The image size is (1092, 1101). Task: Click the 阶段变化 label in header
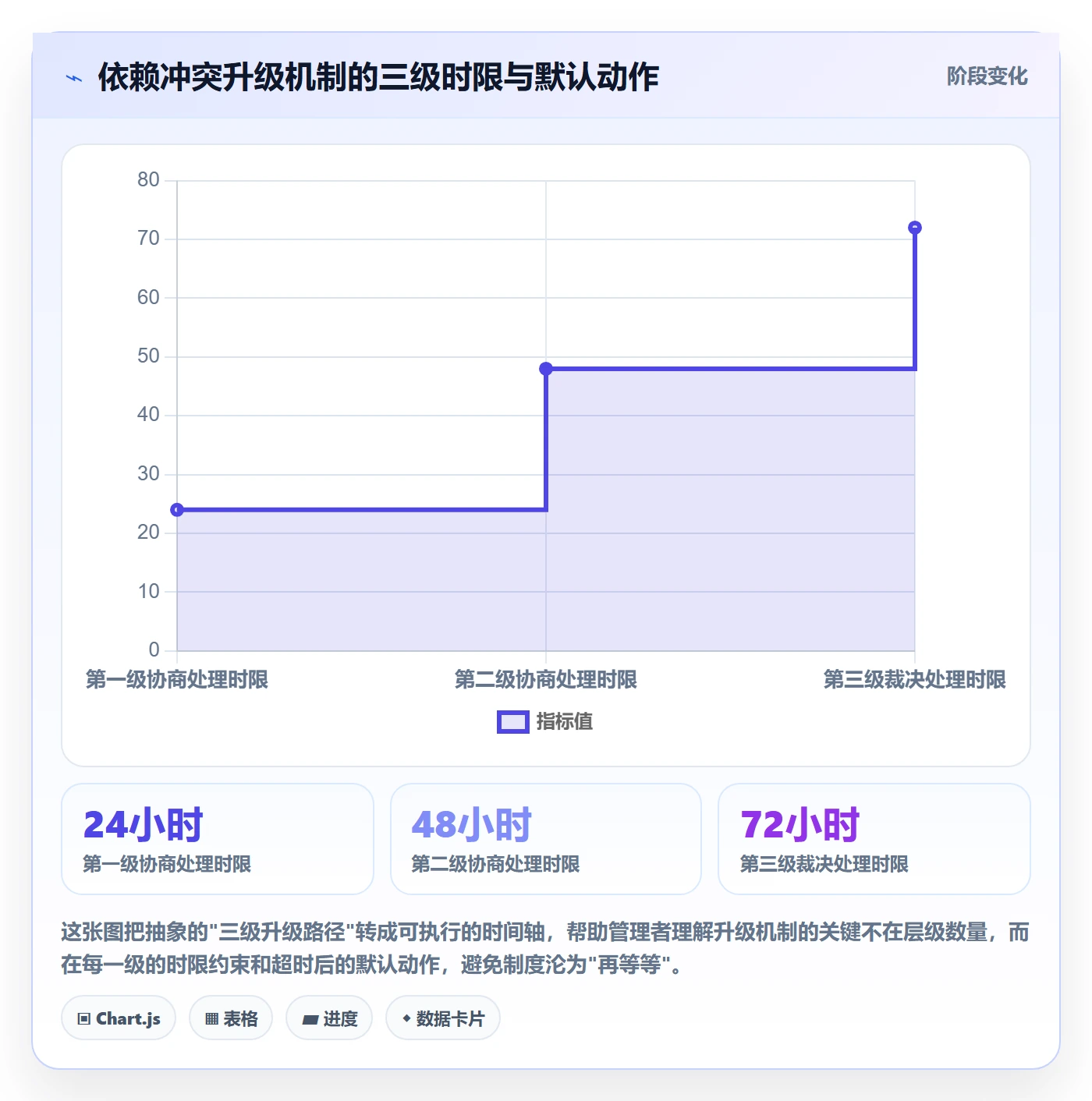point(987,76)
